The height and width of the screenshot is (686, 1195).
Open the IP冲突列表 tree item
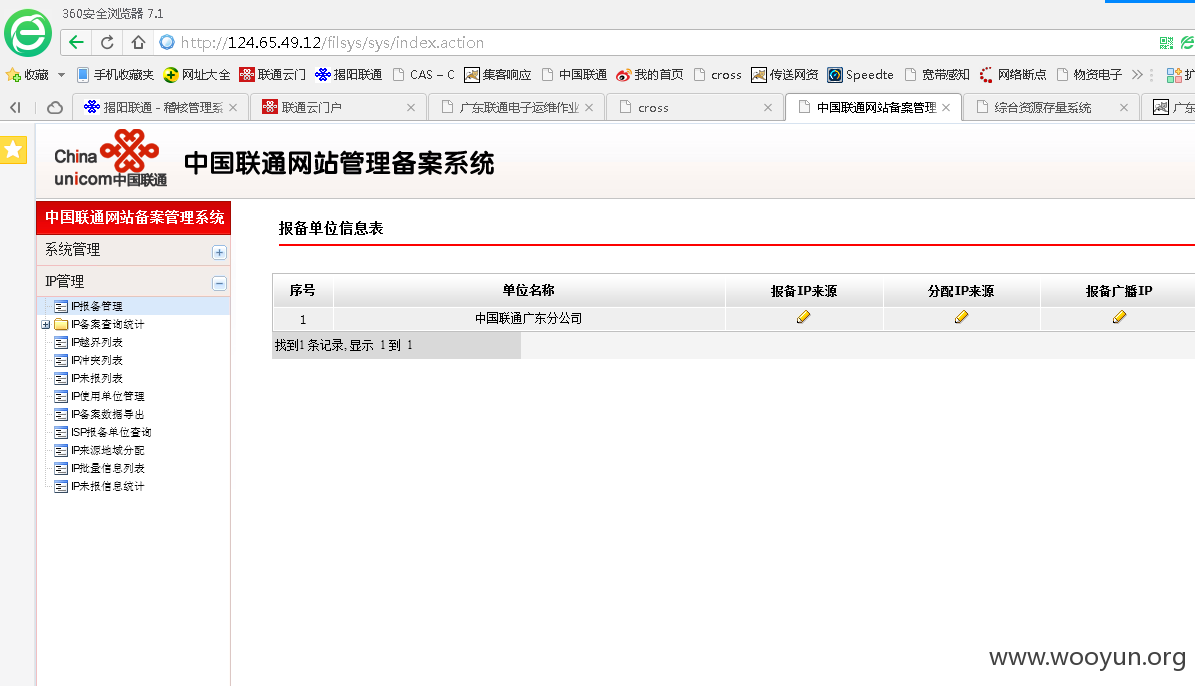pyautogui.click(x=96, y=361)
